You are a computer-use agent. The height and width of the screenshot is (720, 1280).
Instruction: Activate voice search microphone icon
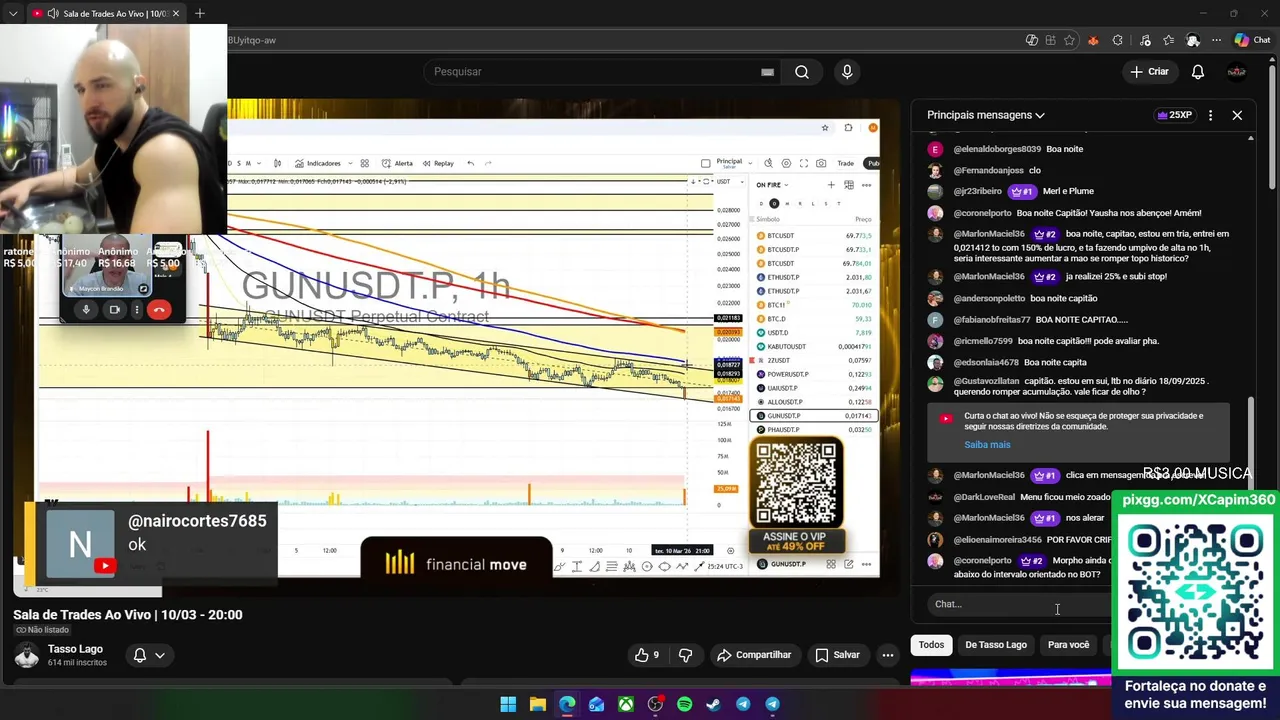[847, 72]
